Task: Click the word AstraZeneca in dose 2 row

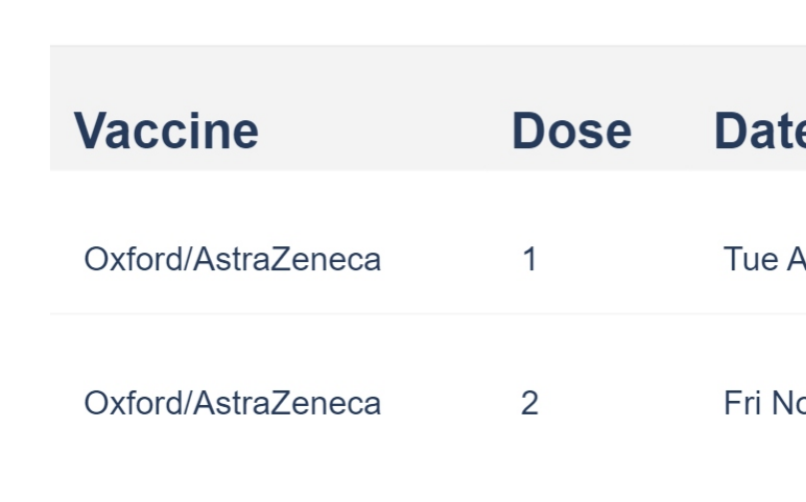Action: (x=287, y=403)
